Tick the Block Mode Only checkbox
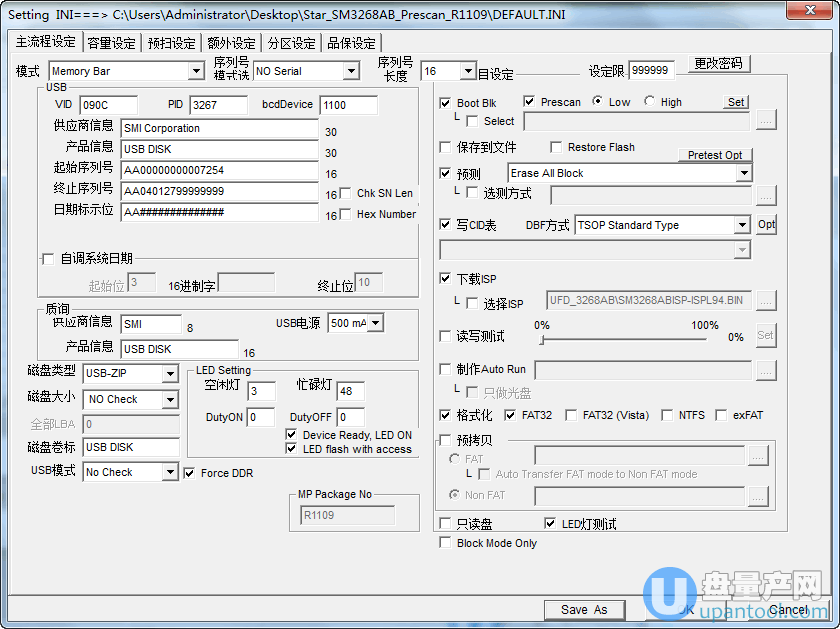The width and height of the screenshot is (840, 629). click(x=446, y=543)
